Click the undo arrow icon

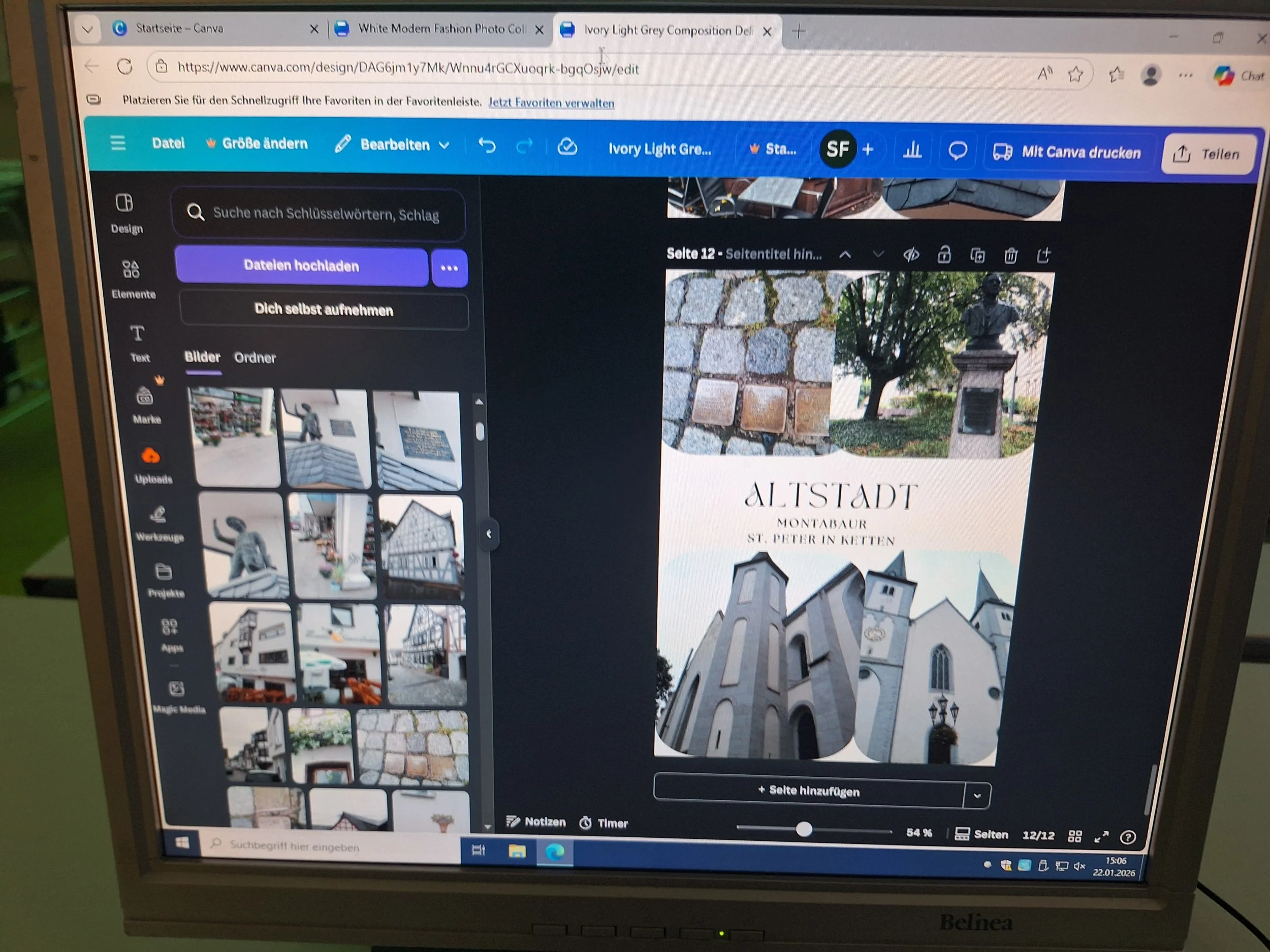click(x=487, y=146)
